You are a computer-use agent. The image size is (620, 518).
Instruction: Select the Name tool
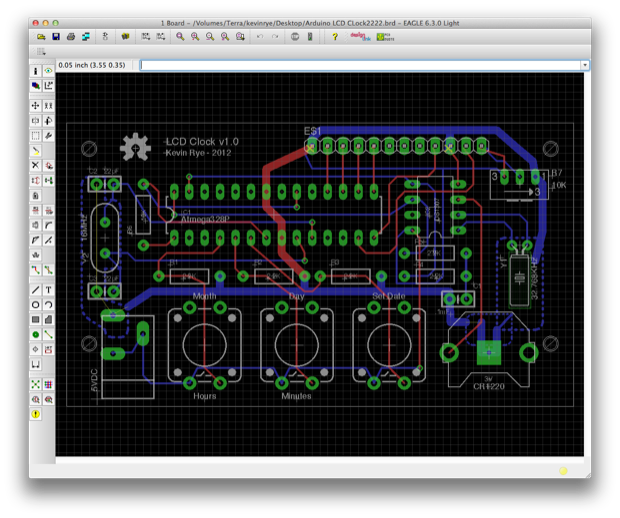click(36, 210)
